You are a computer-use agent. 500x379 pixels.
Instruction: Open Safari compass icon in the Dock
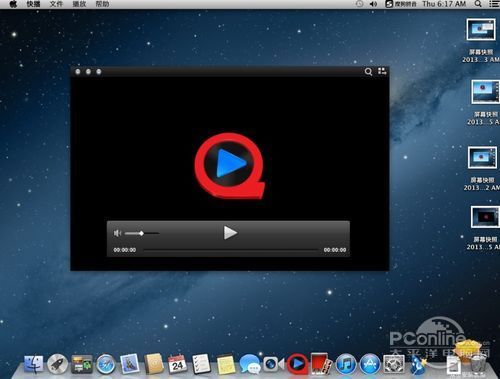pyautogui.click(x=106, y=364)
